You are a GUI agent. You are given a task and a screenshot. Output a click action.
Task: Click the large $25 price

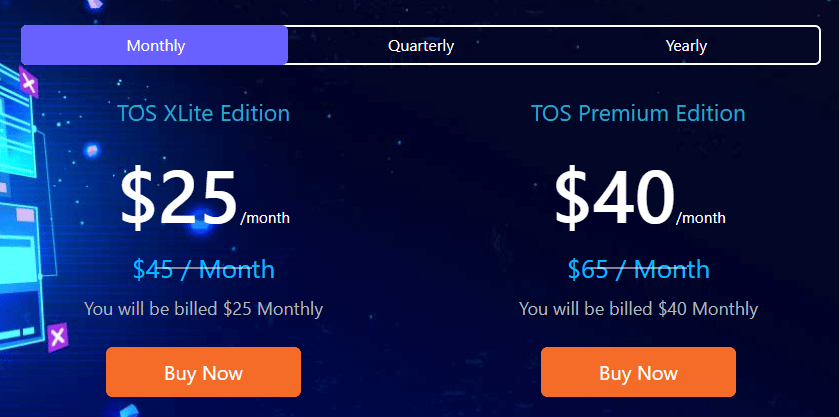tap(178, 198)
